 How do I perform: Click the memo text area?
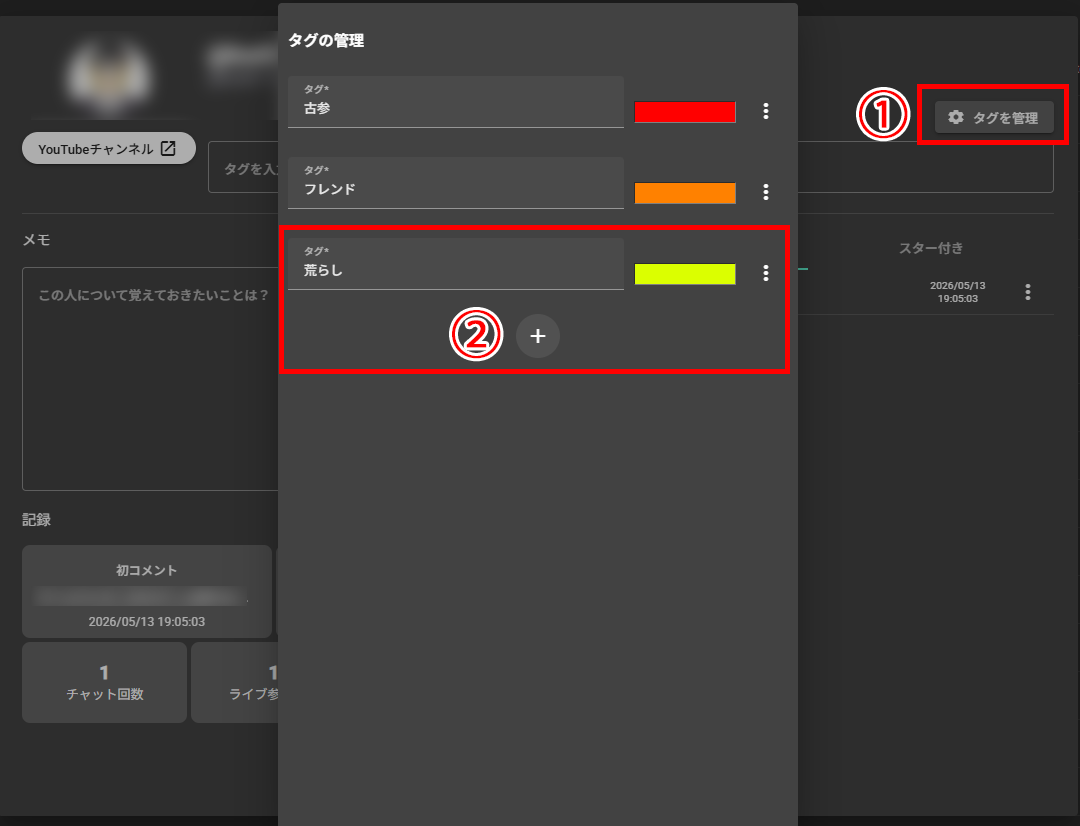[150, 379]
